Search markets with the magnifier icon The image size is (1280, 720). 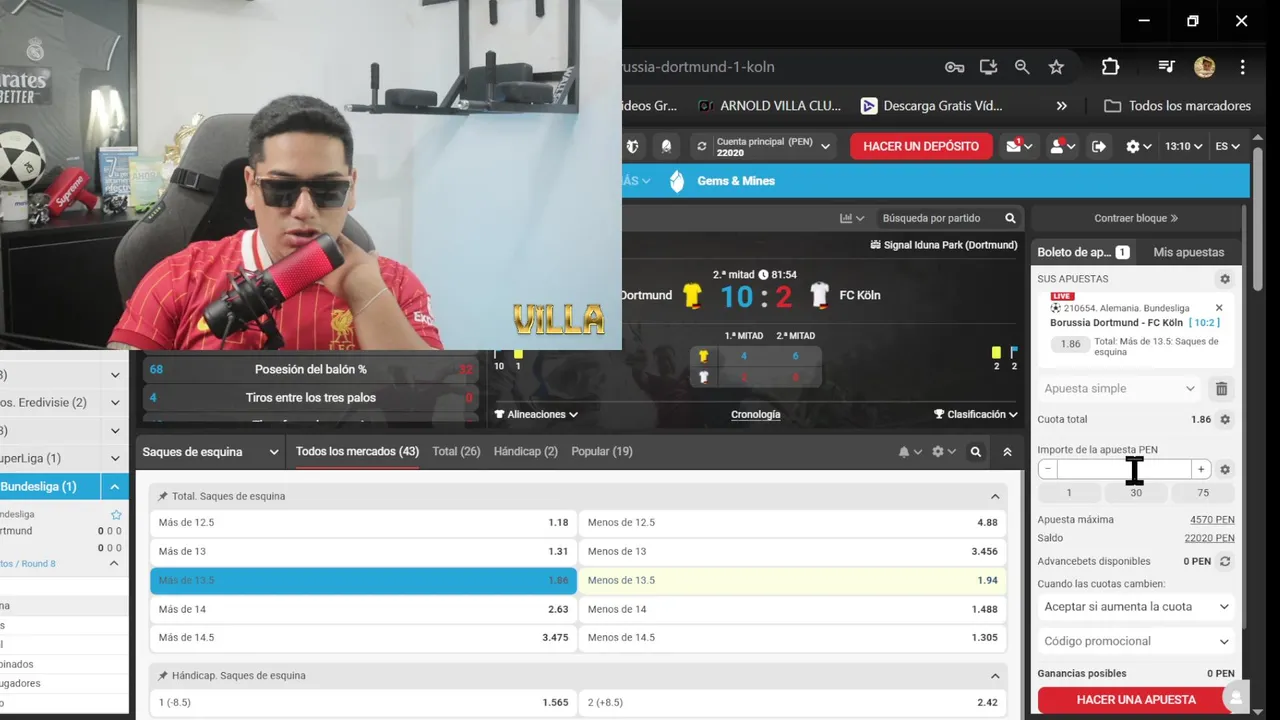point(976,452)
